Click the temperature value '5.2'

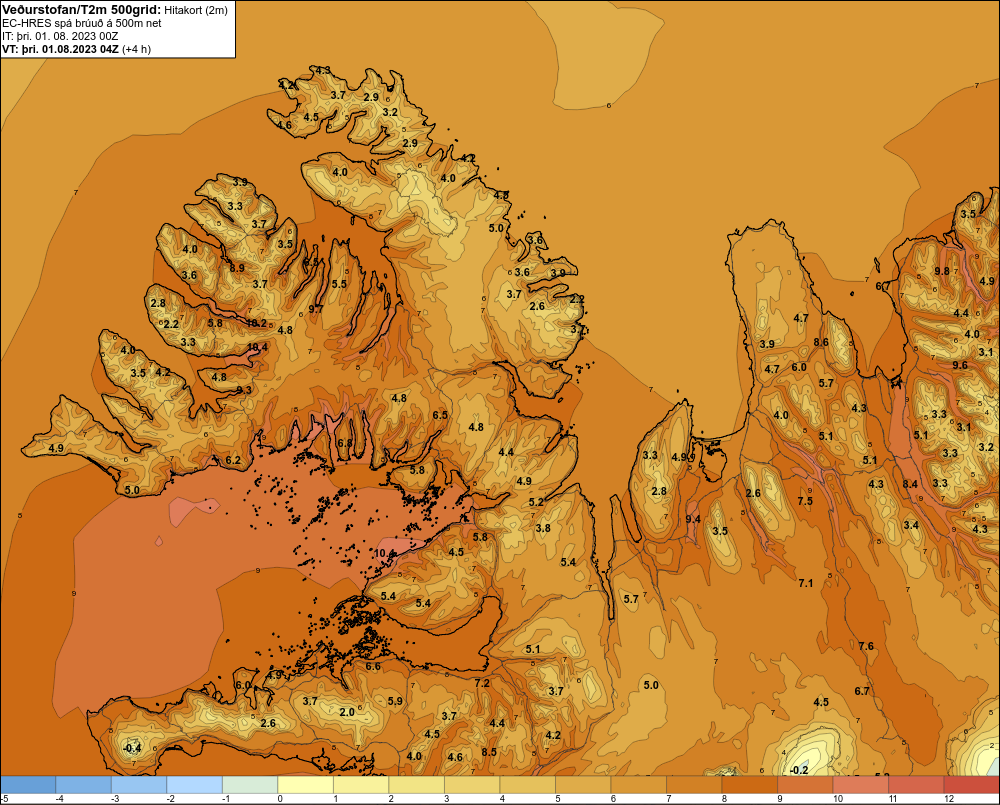pyautogui.click(x=536, y=502)
